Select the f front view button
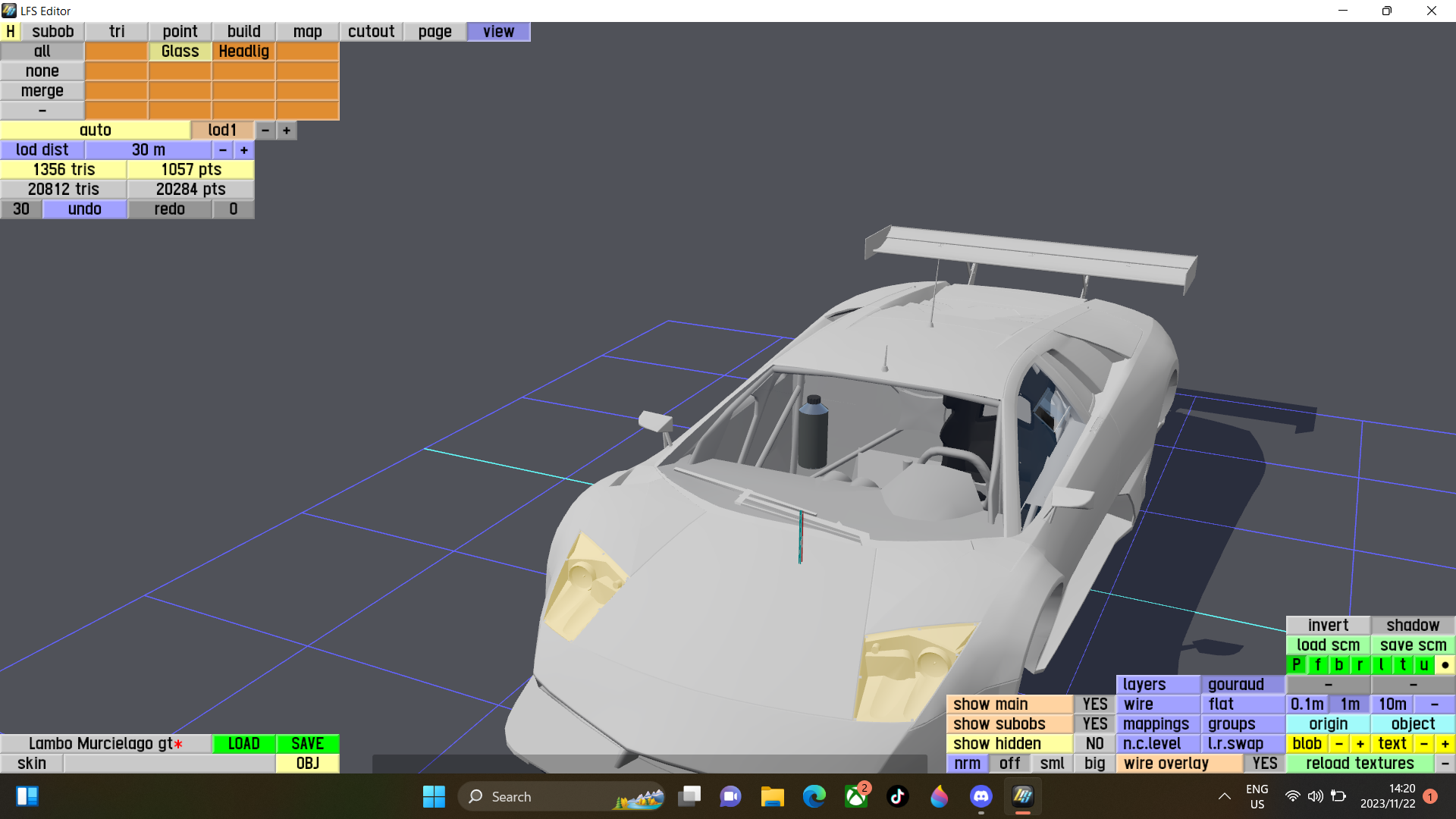The height and width of the screenshot is (819, 1456). pyautogui.click(x=1317, y=665)
